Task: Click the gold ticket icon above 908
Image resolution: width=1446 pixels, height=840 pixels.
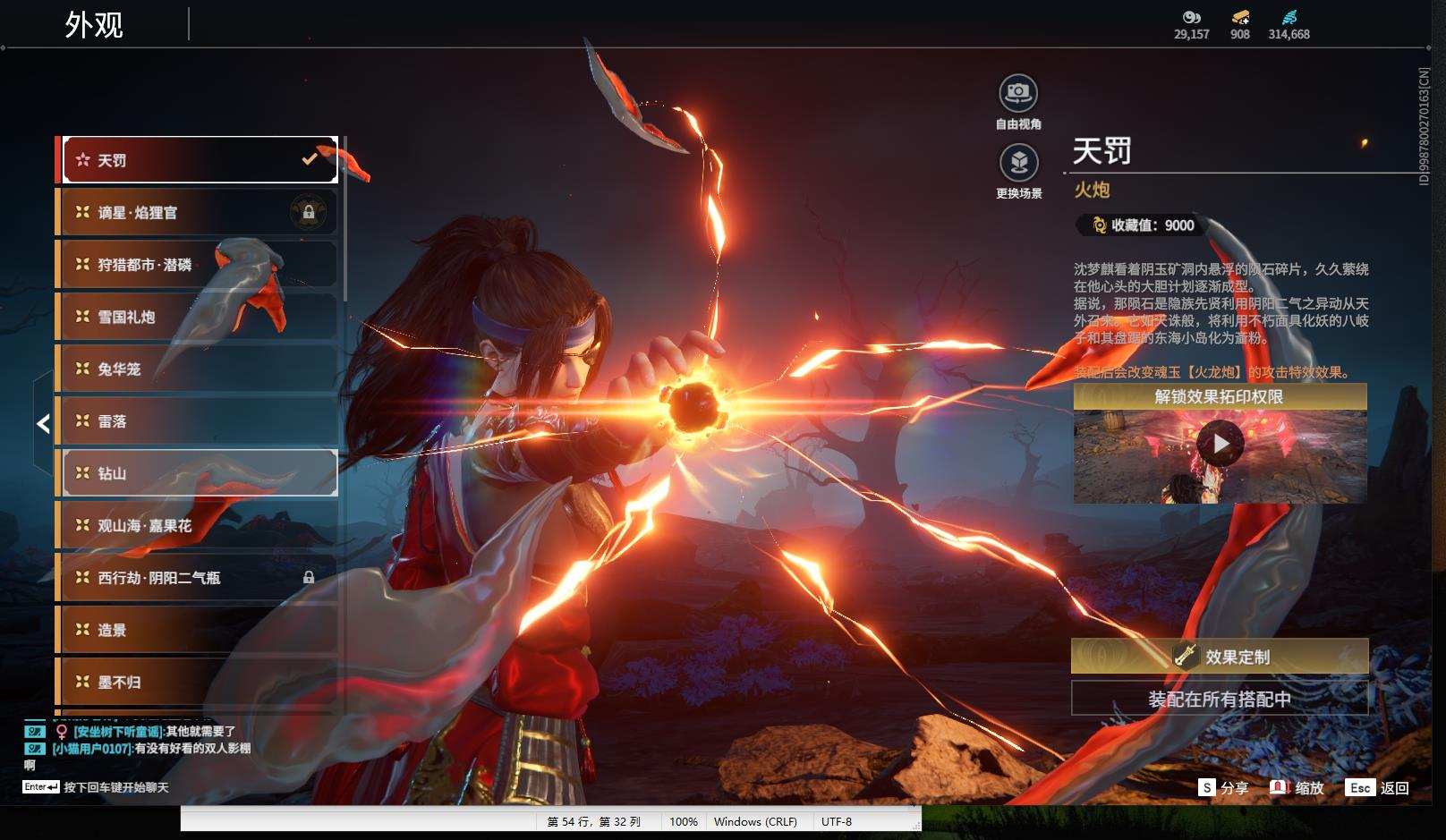Action: (1240, 17)
